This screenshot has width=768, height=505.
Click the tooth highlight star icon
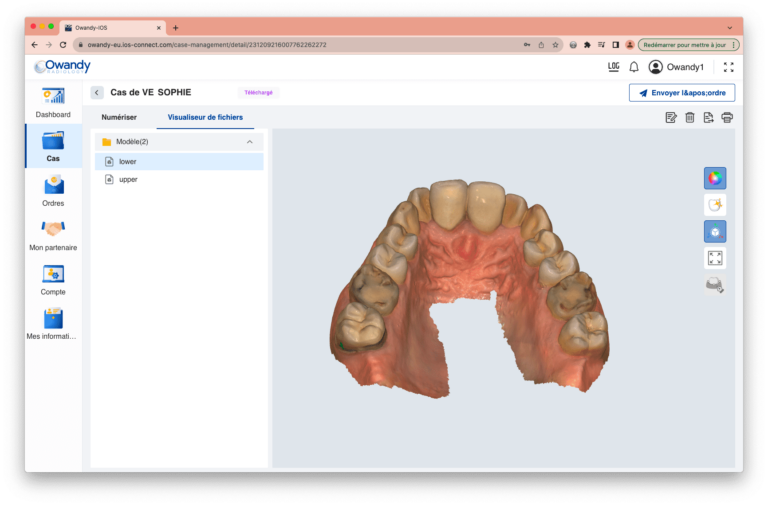click(x=715, y=205)
